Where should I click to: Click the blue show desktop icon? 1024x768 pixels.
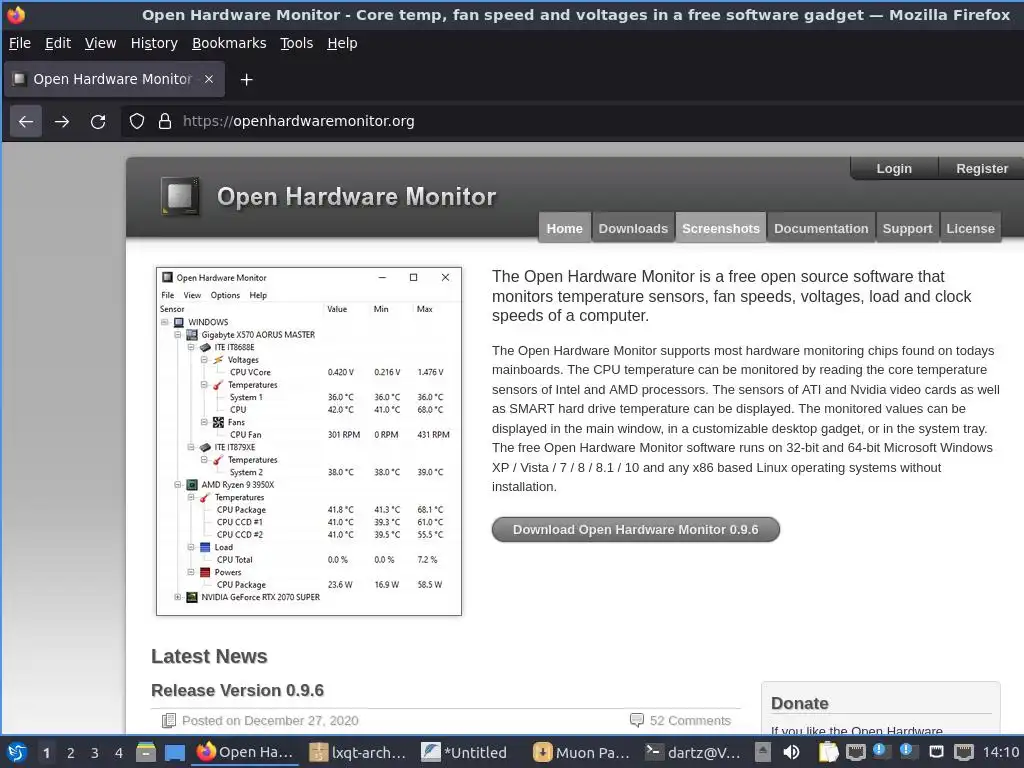(174, 752)
